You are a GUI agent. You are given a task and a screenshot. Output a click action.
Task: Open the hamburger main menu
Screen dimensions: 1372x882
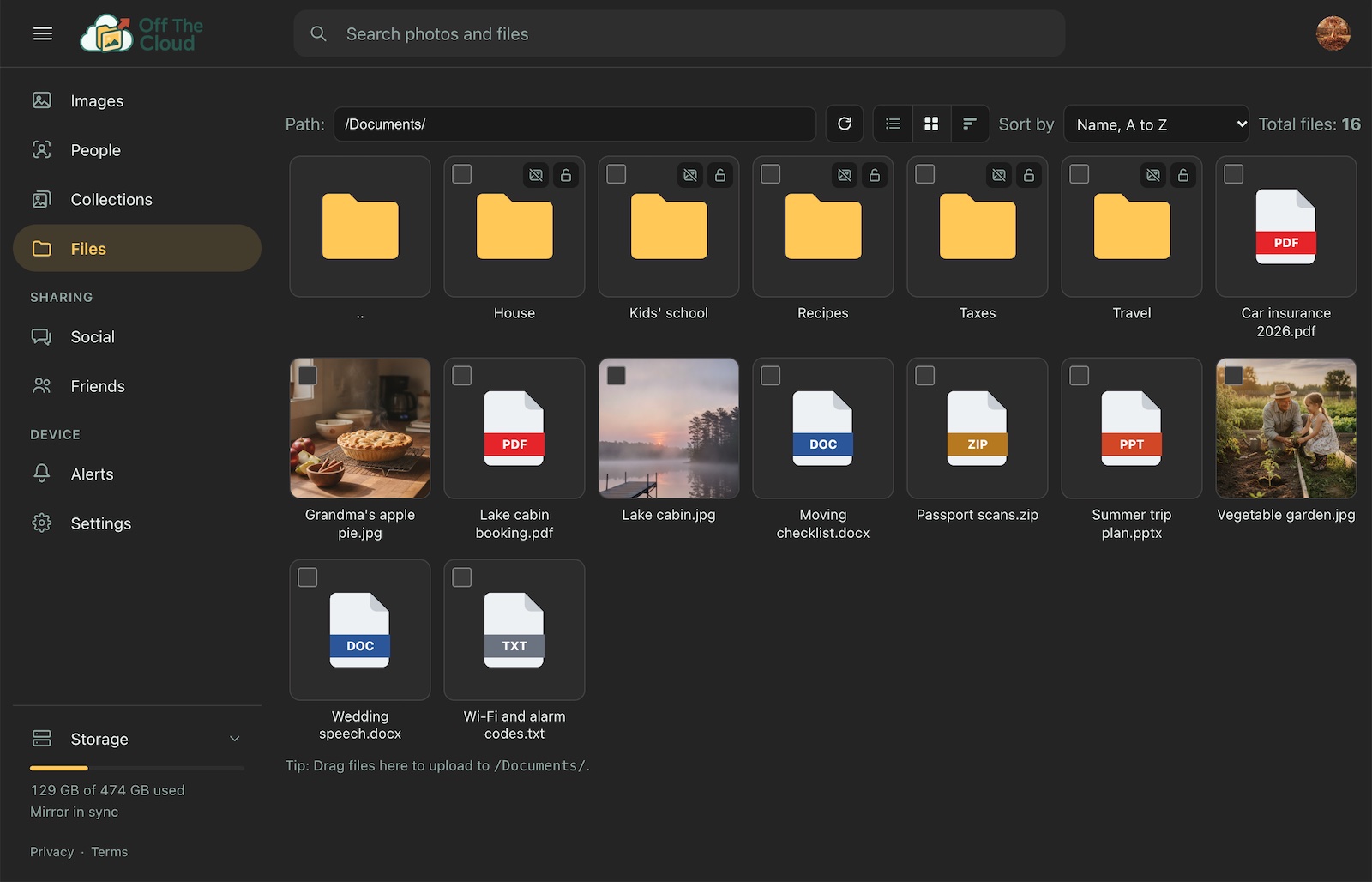point(43,33)
